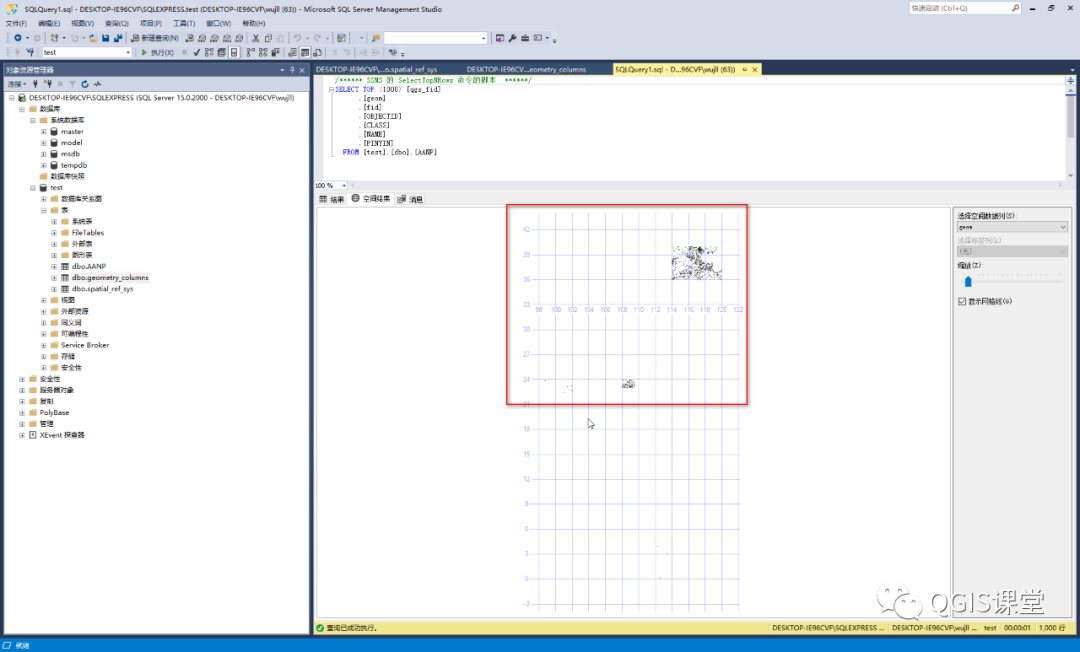1080x652 pixels.
Task: Switch to the 结果 results tab
Action: click(x=331, y=199)
